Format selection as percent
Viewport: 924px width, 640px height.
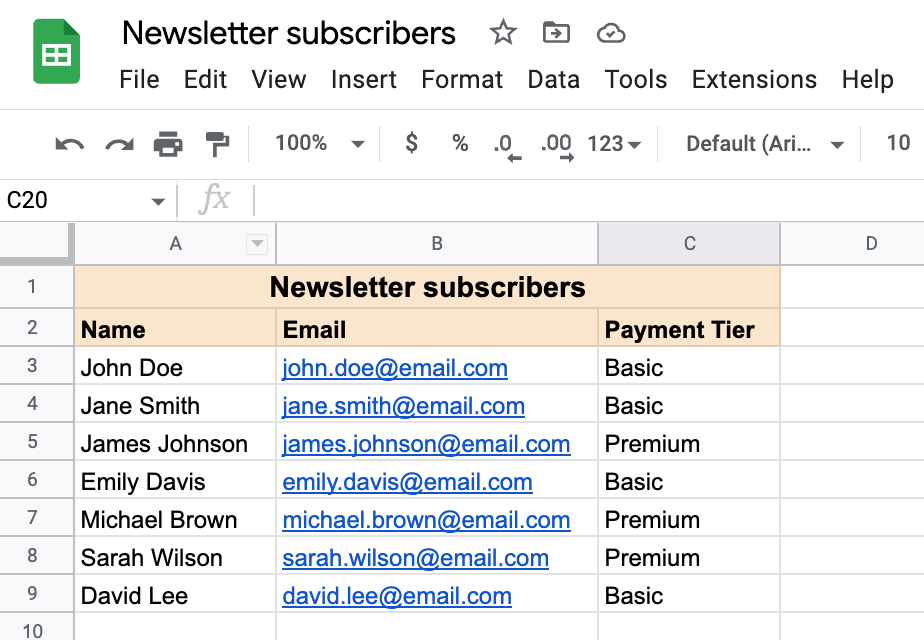point(459,144)
